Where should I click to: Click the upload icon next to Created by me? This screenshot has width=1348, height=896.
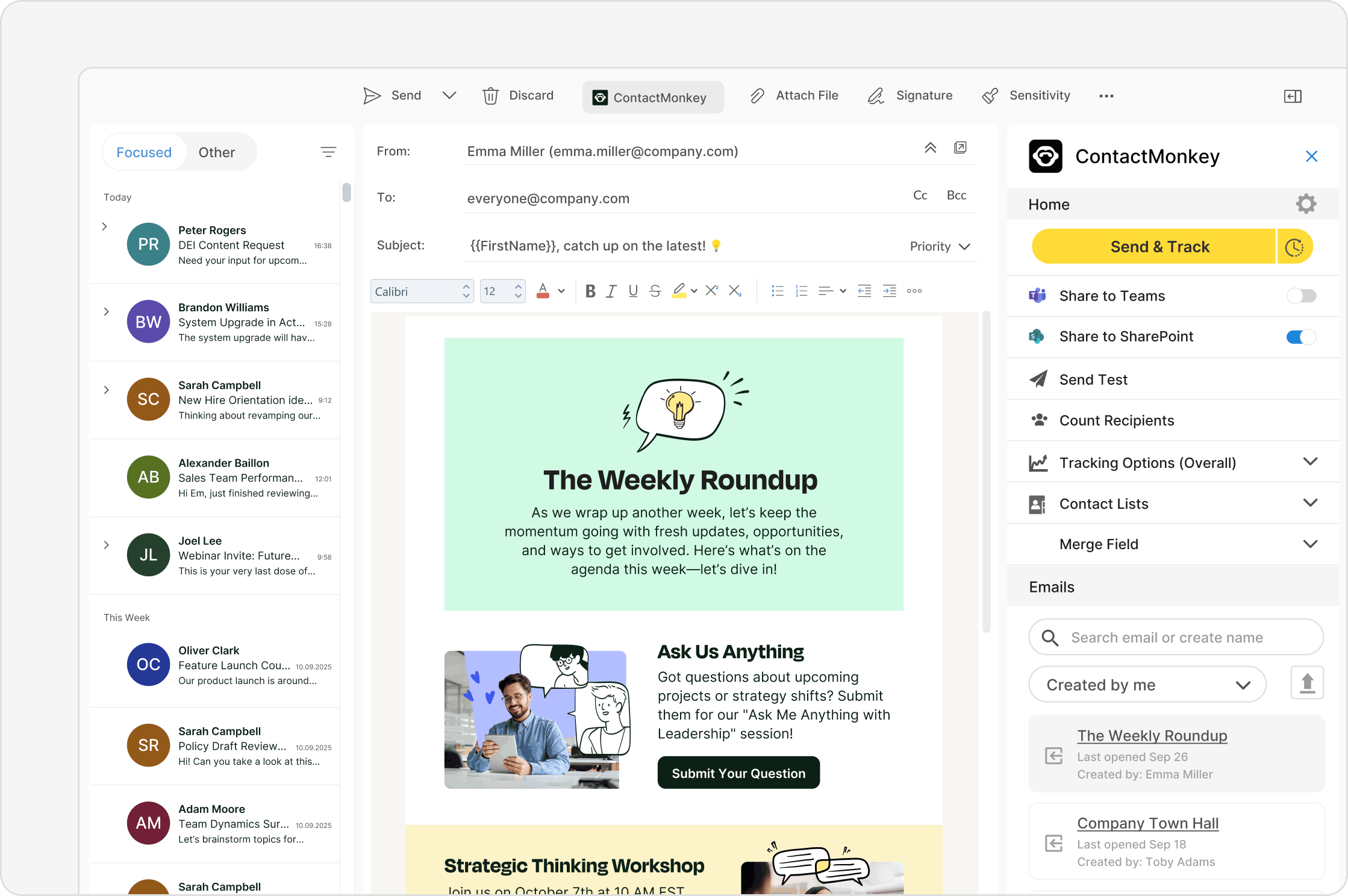pos(1307,683)
